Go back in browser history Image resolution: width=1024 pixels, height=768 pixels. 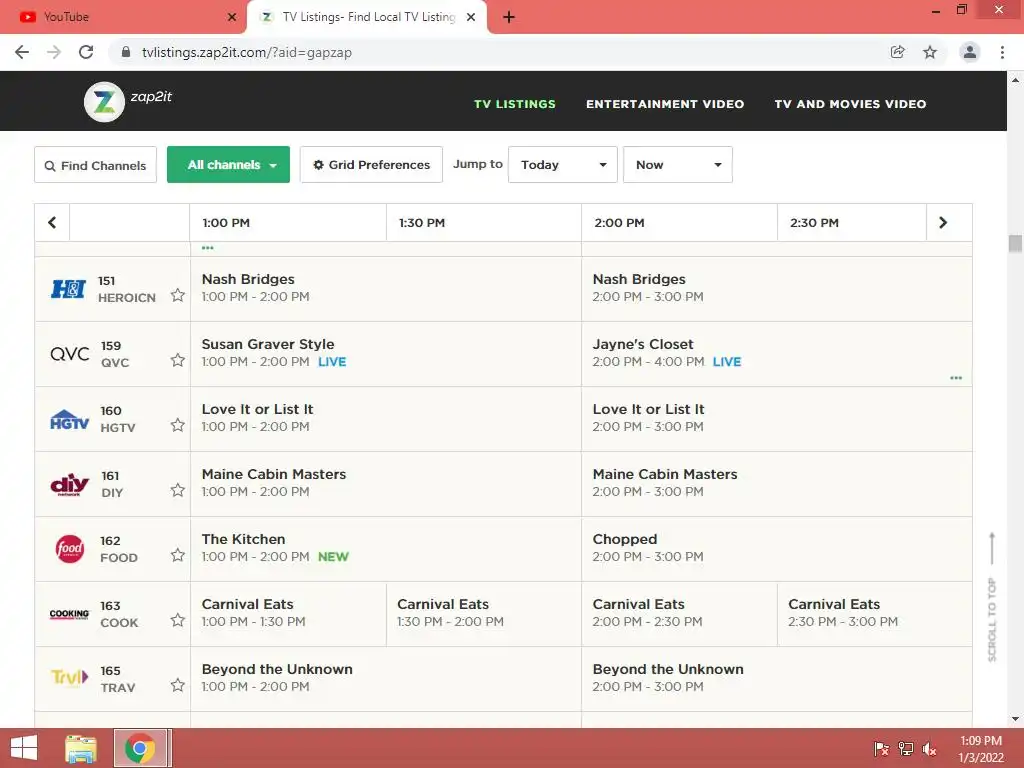22,52
